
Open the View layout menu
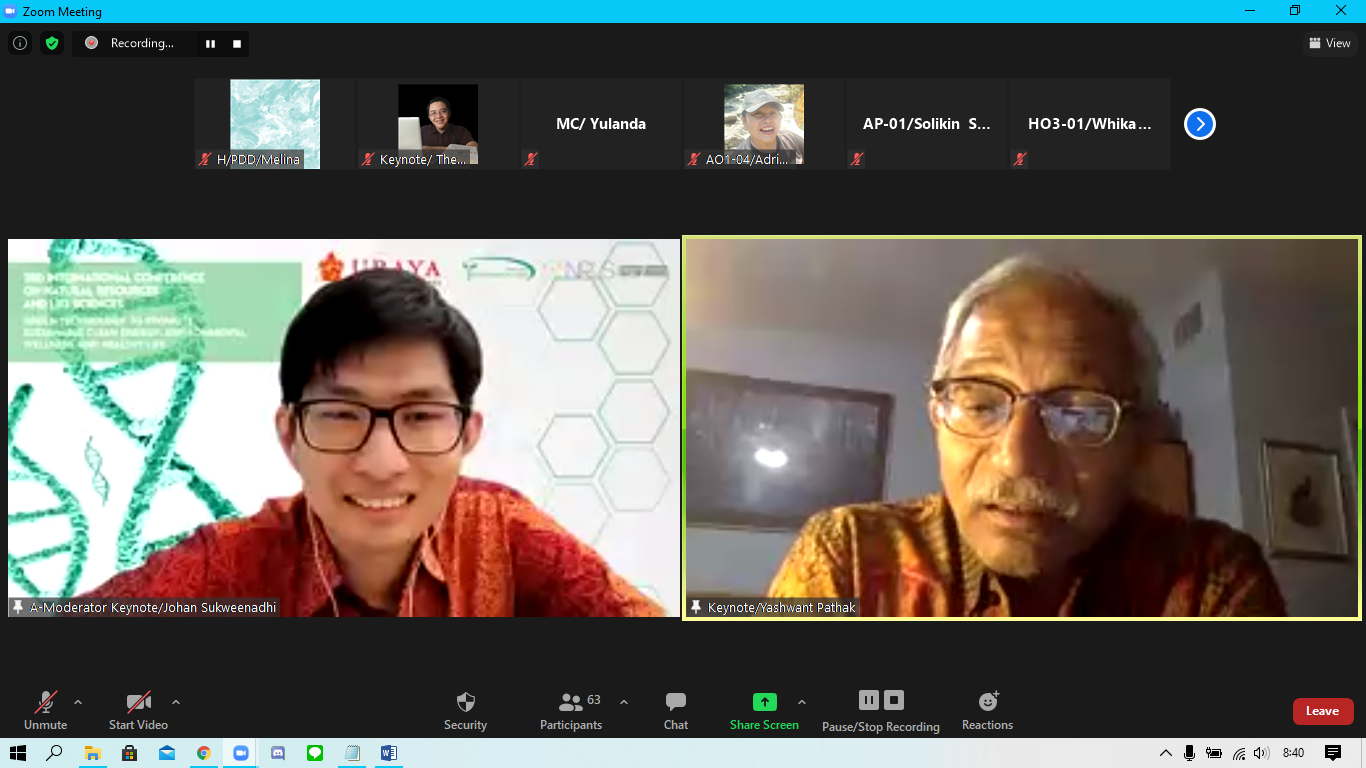[x=1329, y=43]
